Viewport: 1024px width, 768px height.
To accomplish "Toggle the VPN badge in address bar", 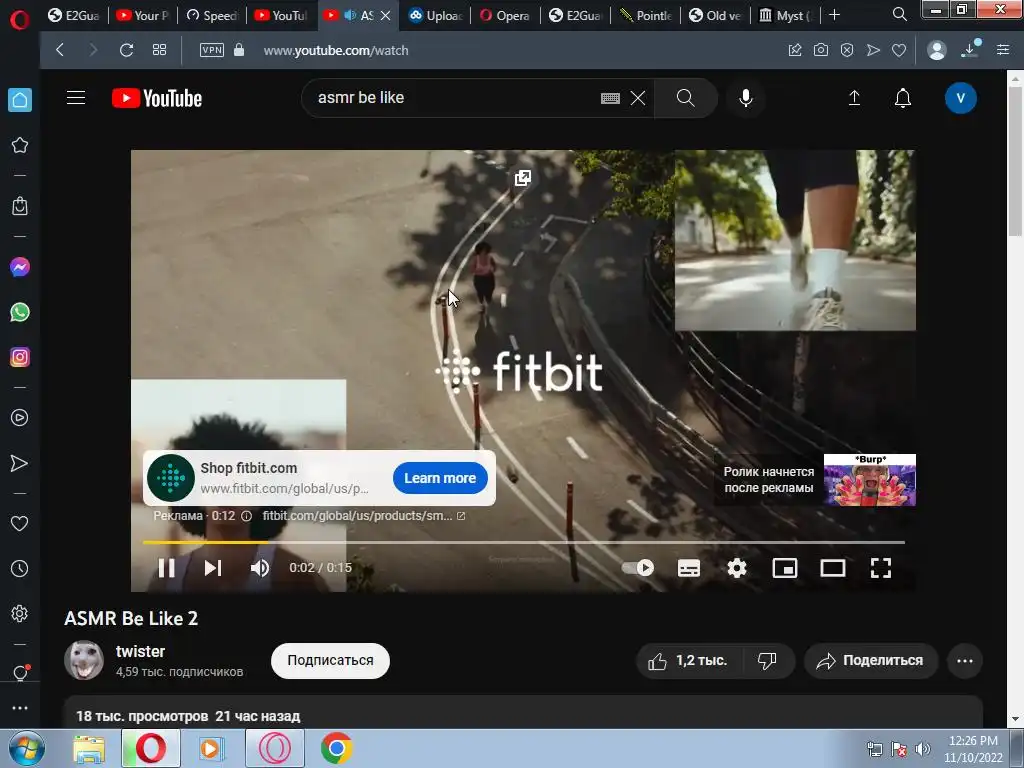I will (212, 50).
